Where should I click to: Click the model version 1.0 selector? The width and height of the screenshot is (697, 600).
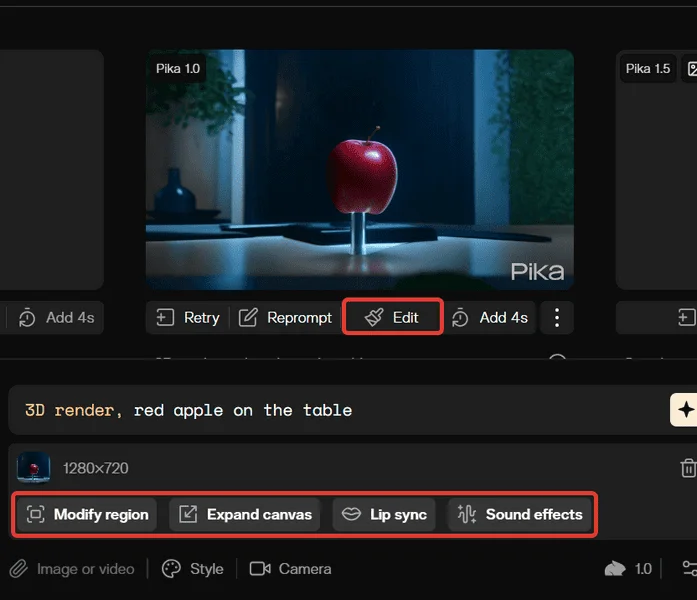[630, 569]
